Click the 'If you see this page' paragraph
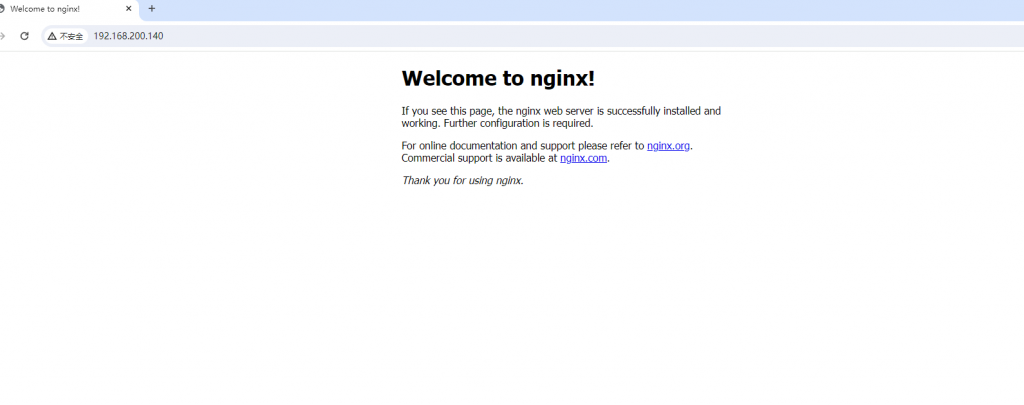The width and height of the screenshot is (1024, 405). tap(561, 117)
